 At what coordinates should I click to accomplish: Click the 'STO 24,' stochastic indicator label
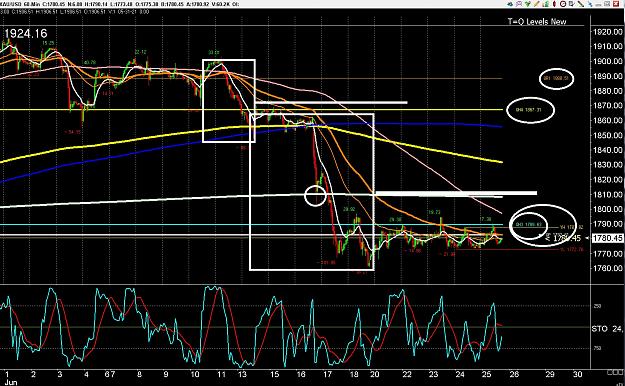607,329
